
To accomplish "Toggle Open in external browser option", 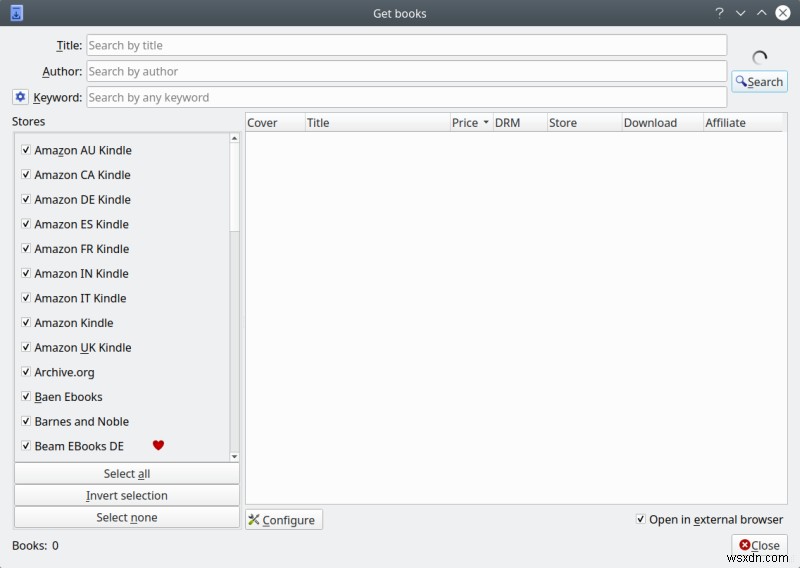I will [640, 519].
